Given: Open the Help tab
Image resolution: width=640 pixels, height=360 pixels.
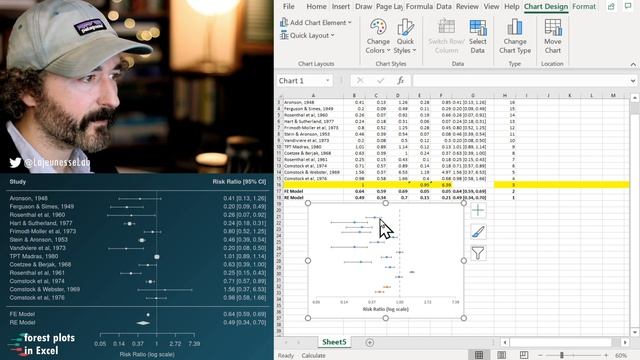Looking at the screenshot, I should pos(511,7).
